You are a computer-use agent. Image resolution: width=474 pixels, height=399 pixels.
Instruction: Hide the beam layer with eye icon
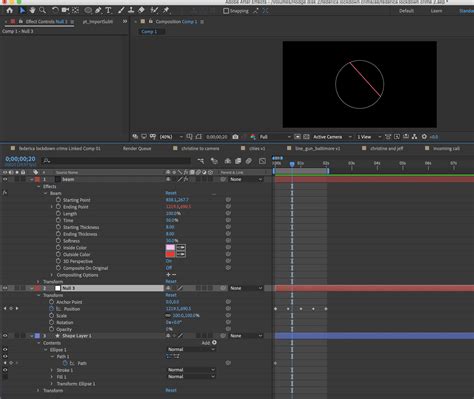pos(5,179)
